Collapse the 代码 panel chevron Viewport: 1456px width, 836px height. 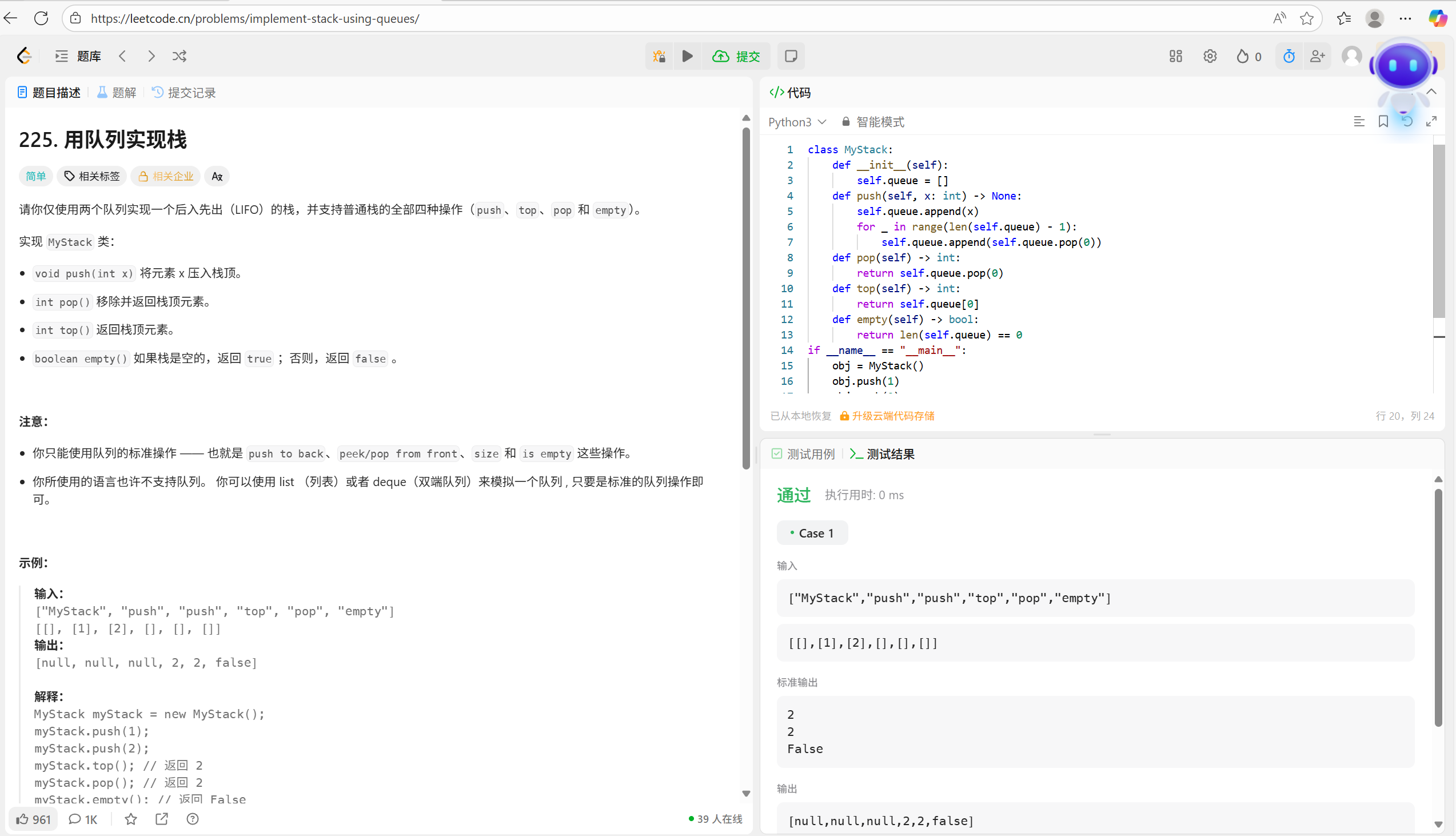1431,92
